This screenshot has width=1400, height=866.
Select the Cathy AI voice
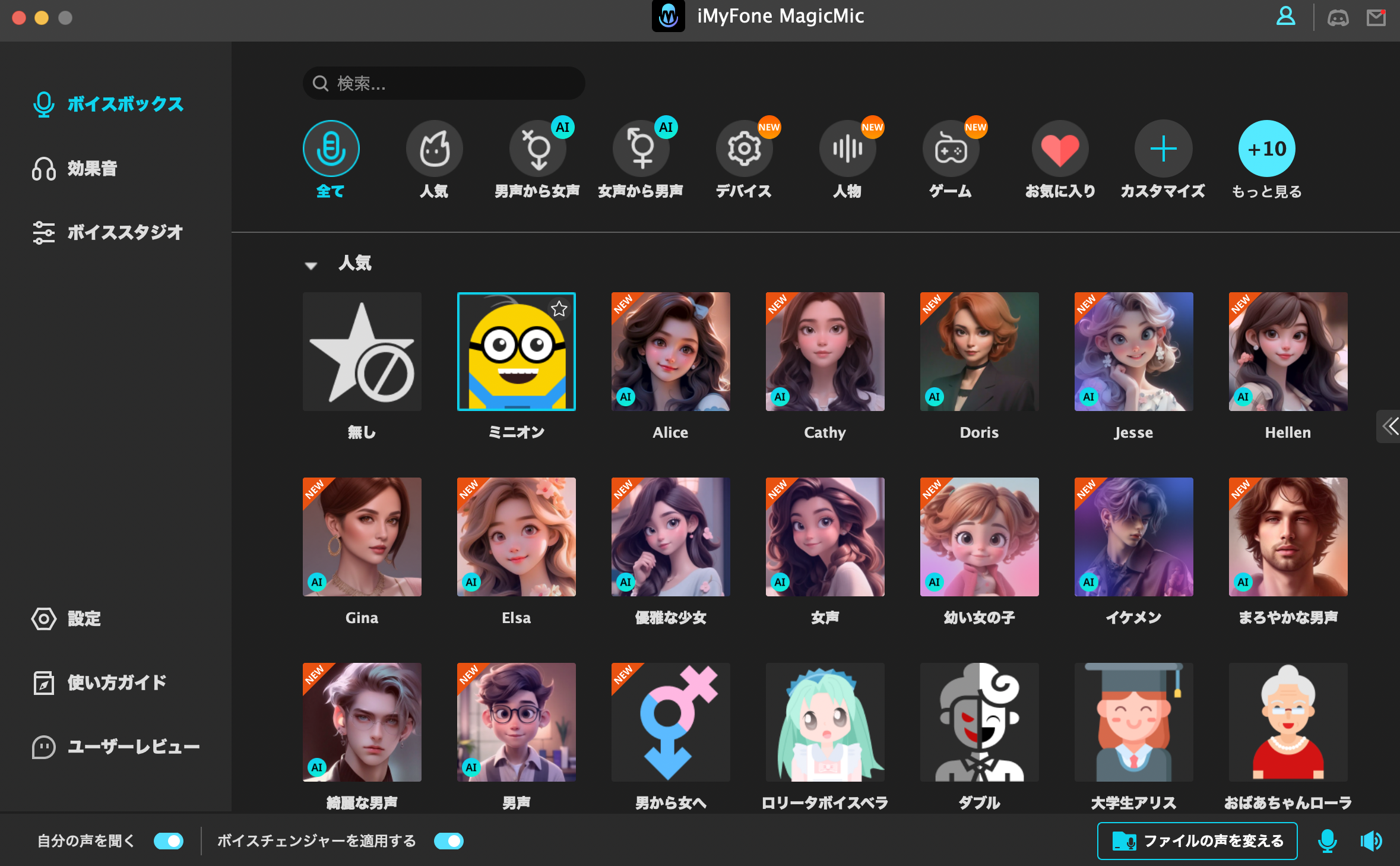click(825, 352)
